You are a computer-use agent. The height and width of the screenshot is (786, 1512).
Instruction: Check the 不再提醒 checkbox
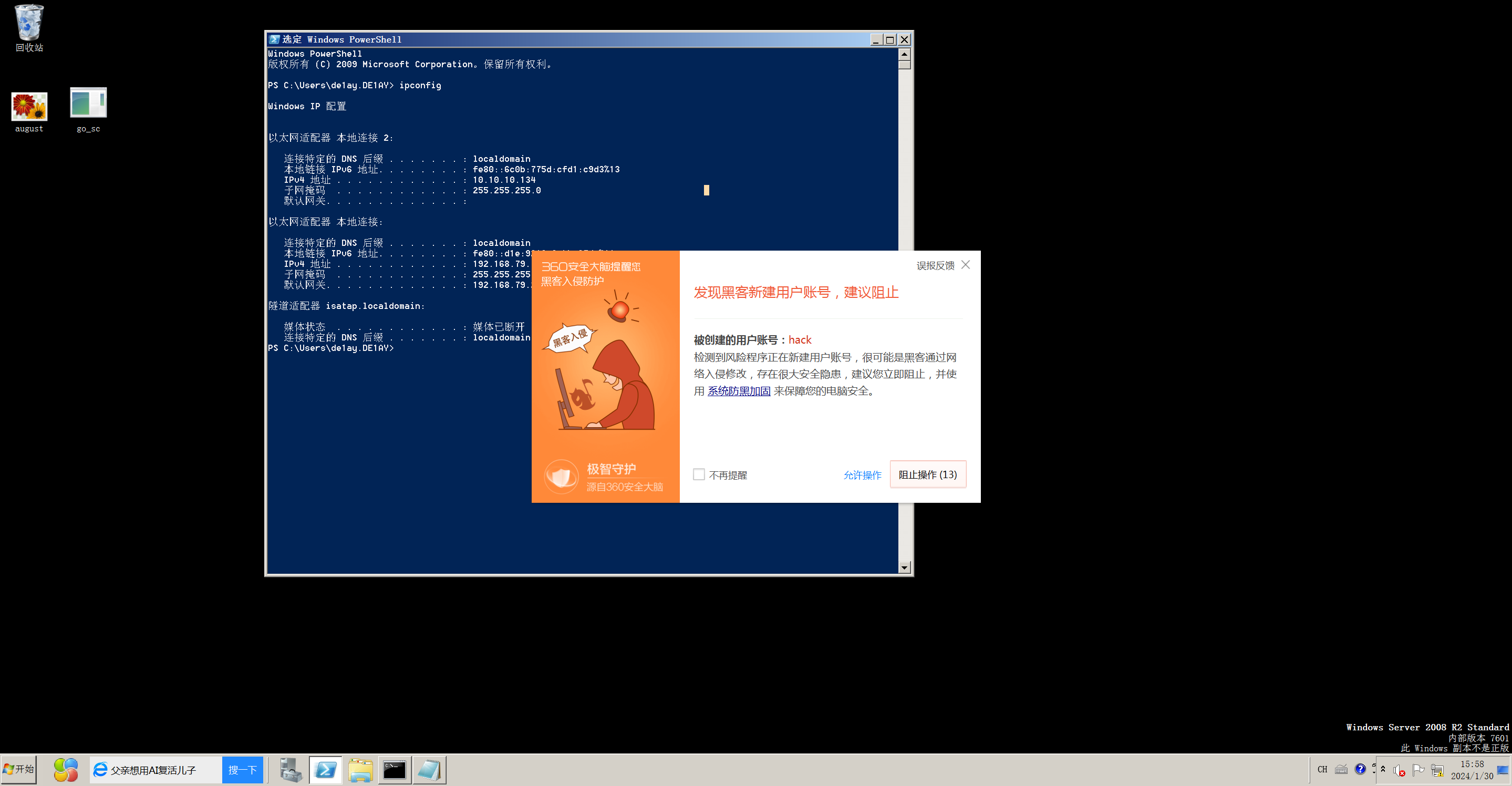click(x=699, y=474)
